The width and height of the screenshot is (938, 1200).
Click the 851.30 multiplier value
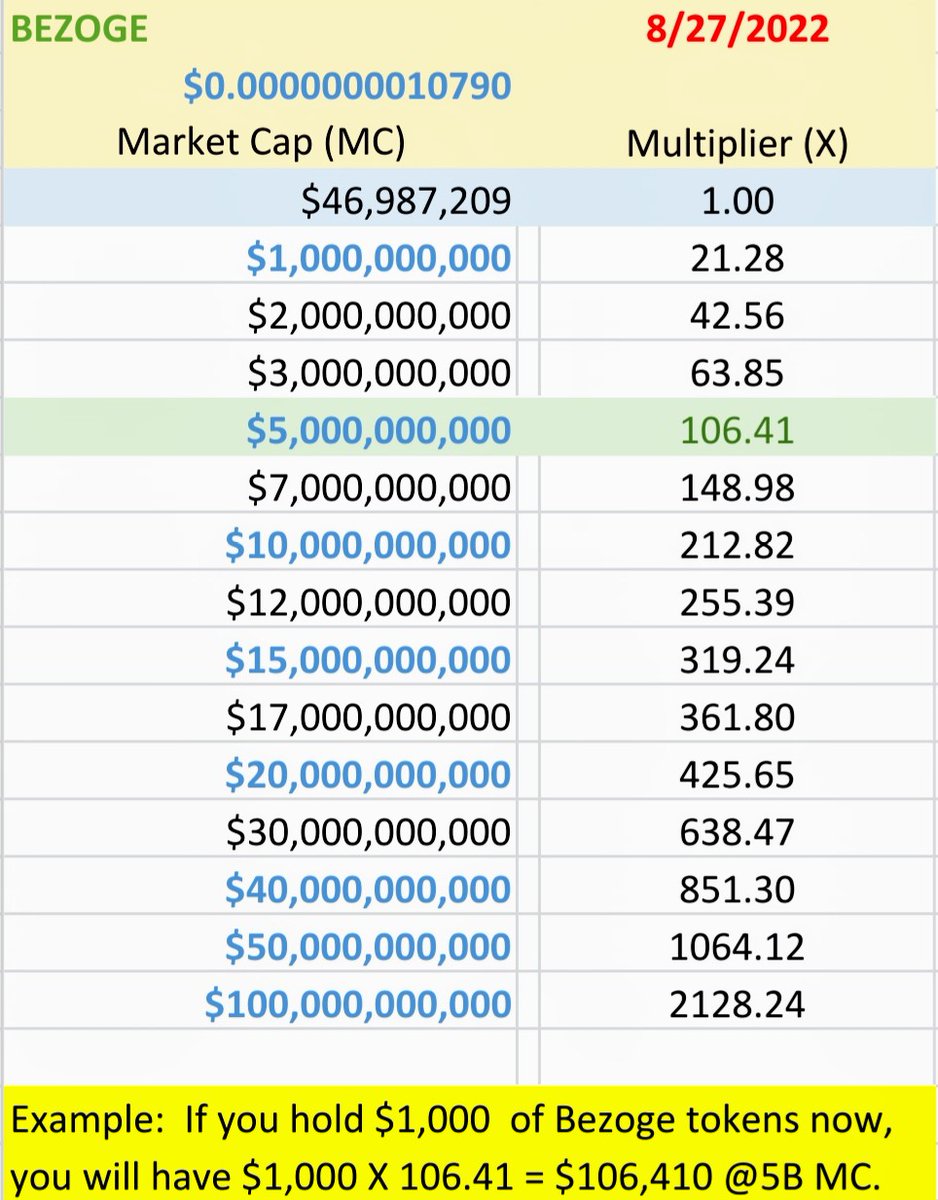click(736, 889)
